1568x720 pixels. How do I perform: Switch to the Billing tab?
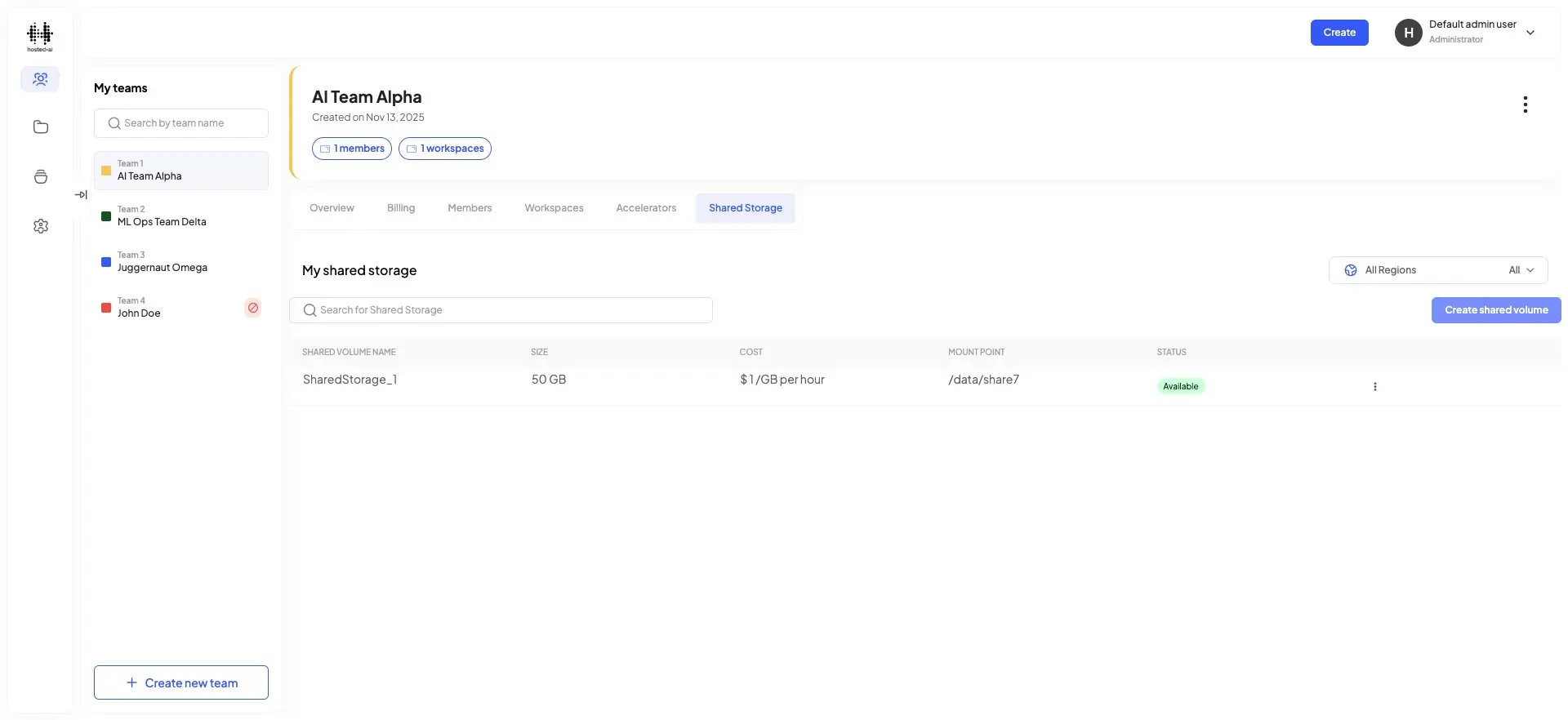401,208
